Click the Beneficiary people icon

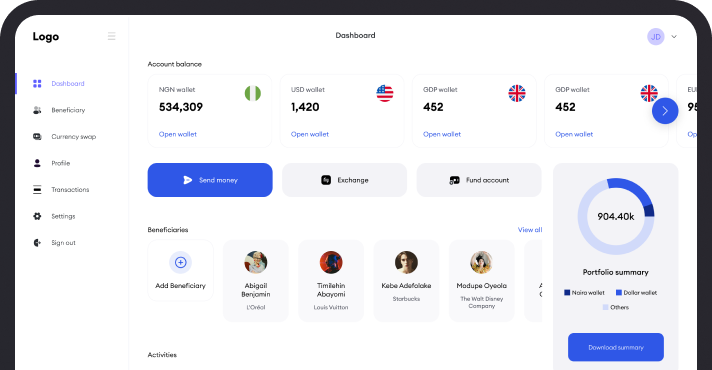[x=37, y=110]
